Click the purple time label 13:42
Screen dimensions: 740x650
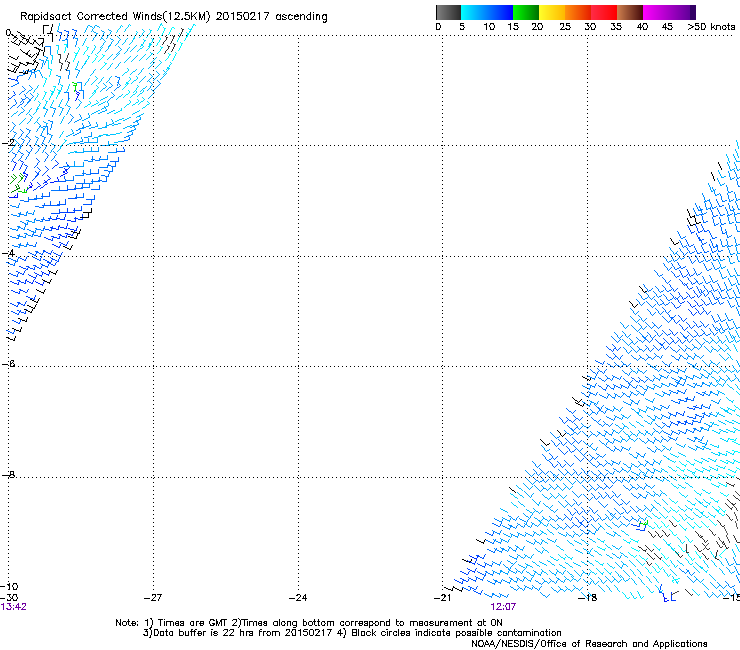(x=13, y=607)
